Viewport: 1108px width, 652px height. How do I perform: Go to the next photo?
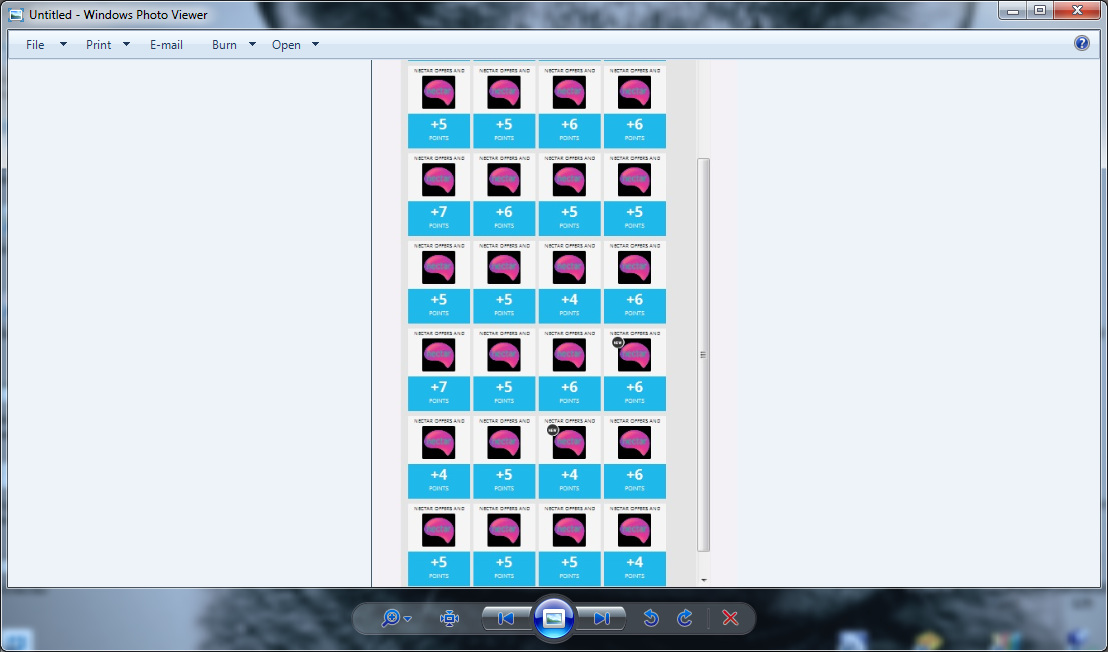pos(601,619)
